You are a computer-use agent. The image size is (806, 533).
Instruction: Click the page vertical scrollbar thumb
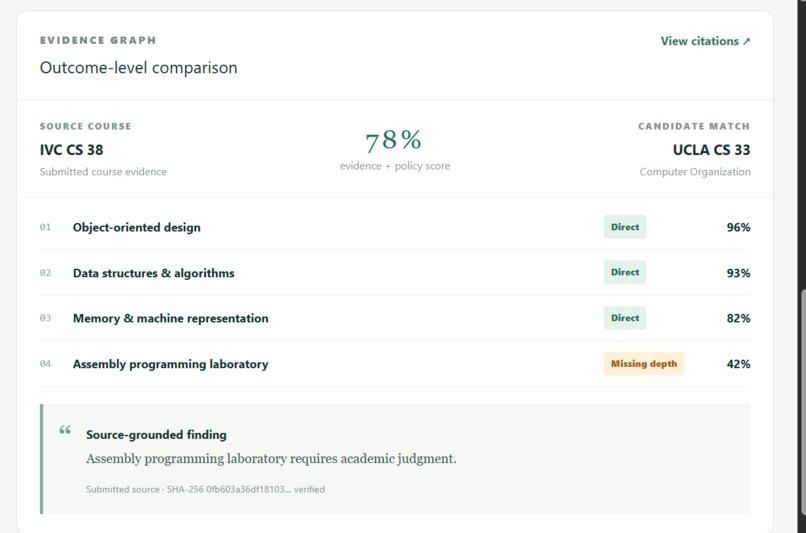pos(802,401)
